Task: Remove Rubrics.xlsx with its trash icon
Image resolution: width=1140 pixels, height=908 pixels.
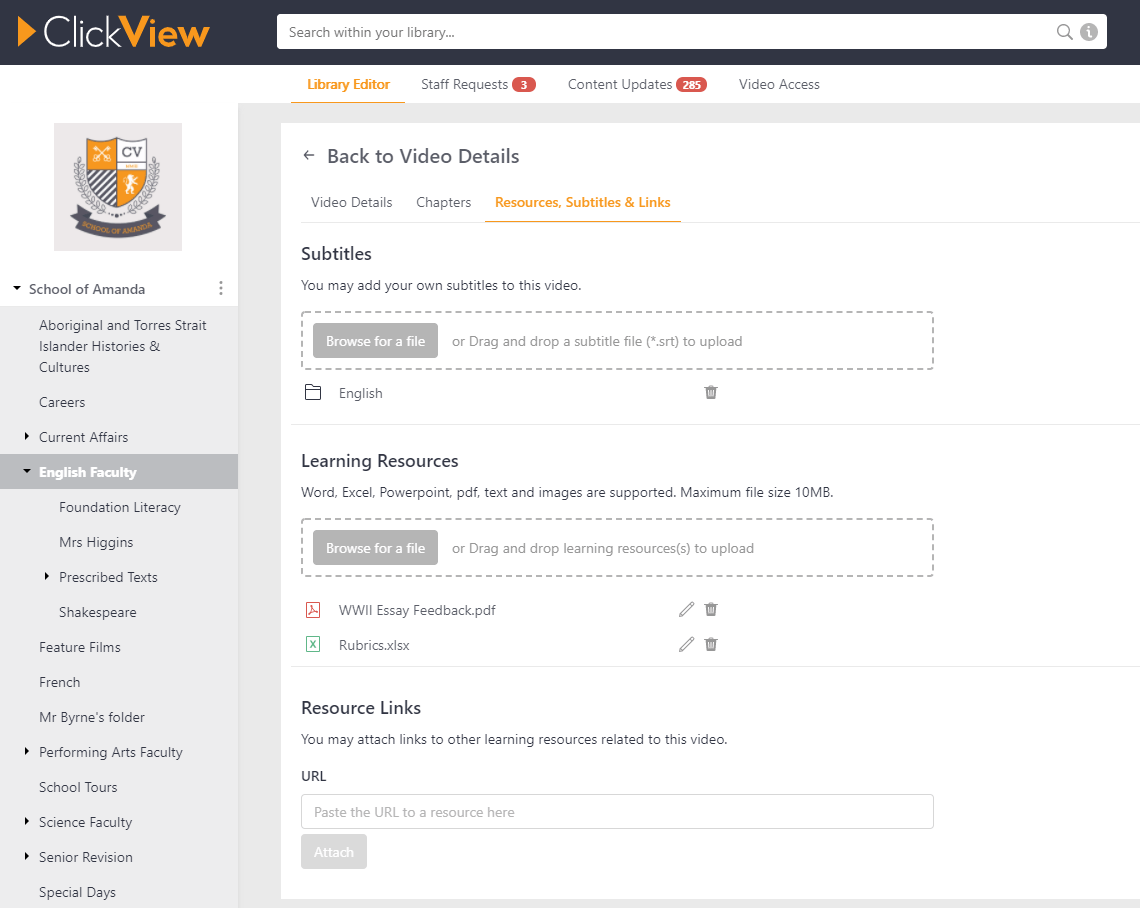Action: 711,645
